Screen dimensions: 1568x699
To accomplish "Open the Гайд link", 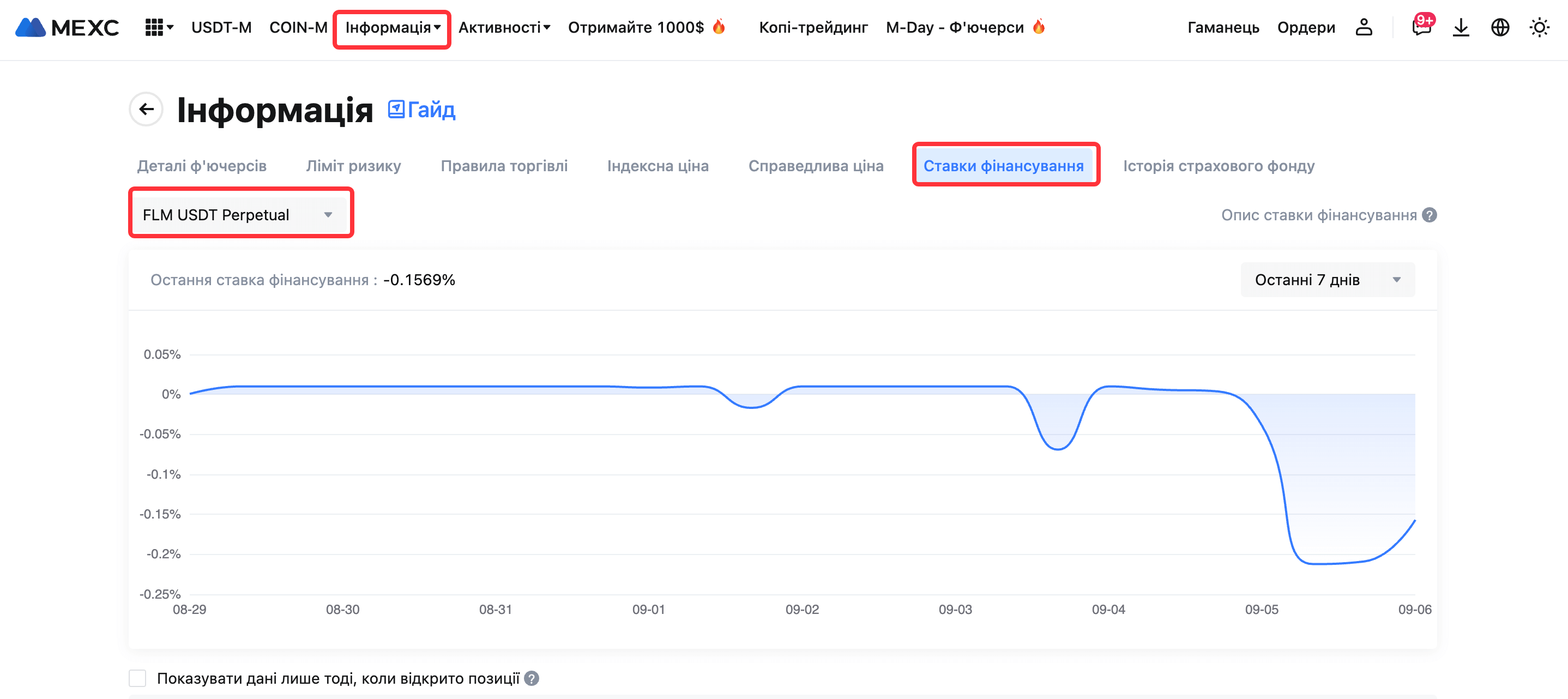I will coord(422,110).
